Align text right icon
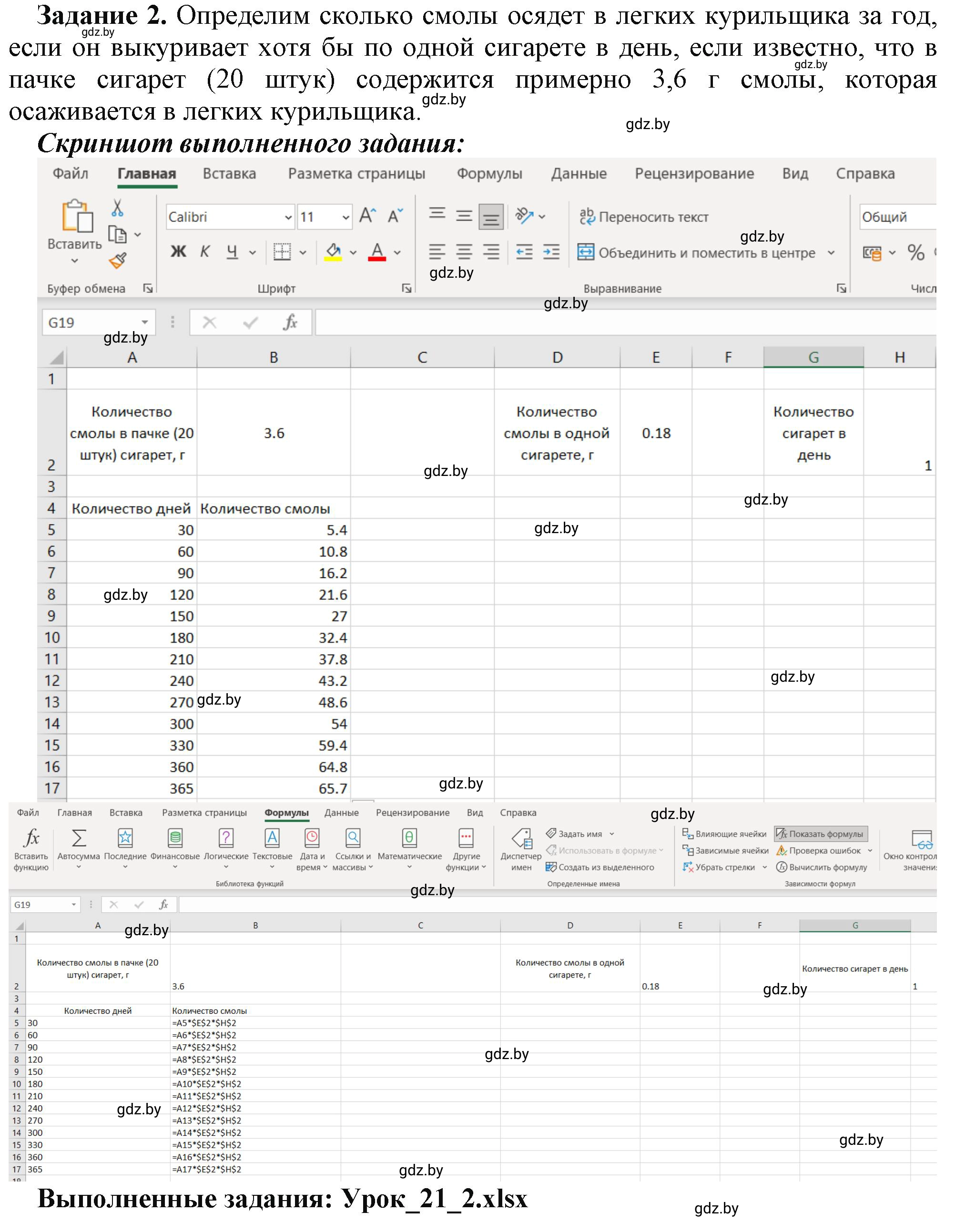955x1232 pixels. coord(491,252)
